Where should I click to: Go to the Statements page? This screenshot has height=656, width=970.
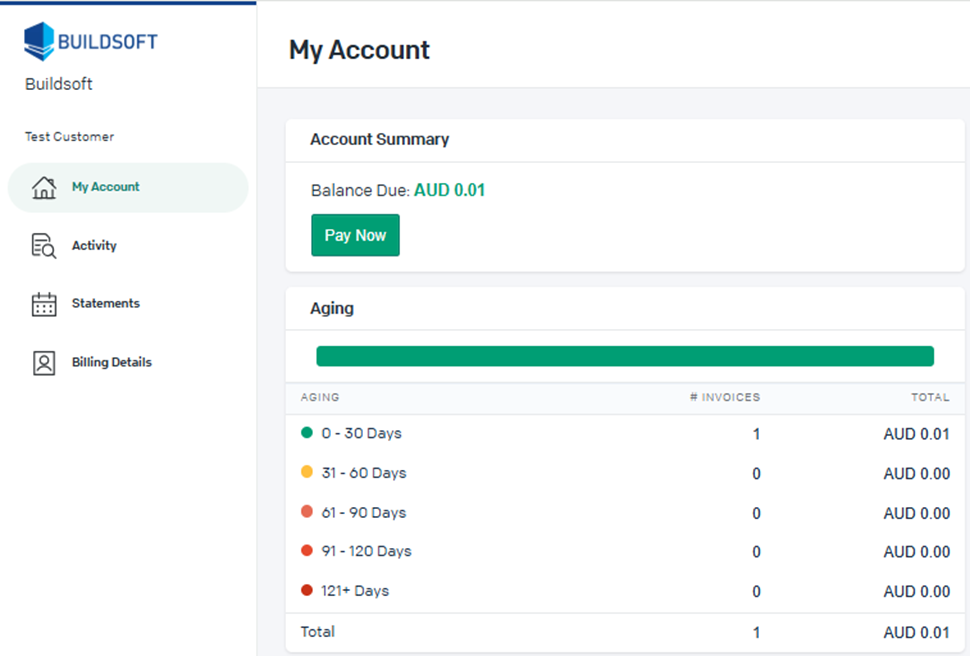[105, 304]
